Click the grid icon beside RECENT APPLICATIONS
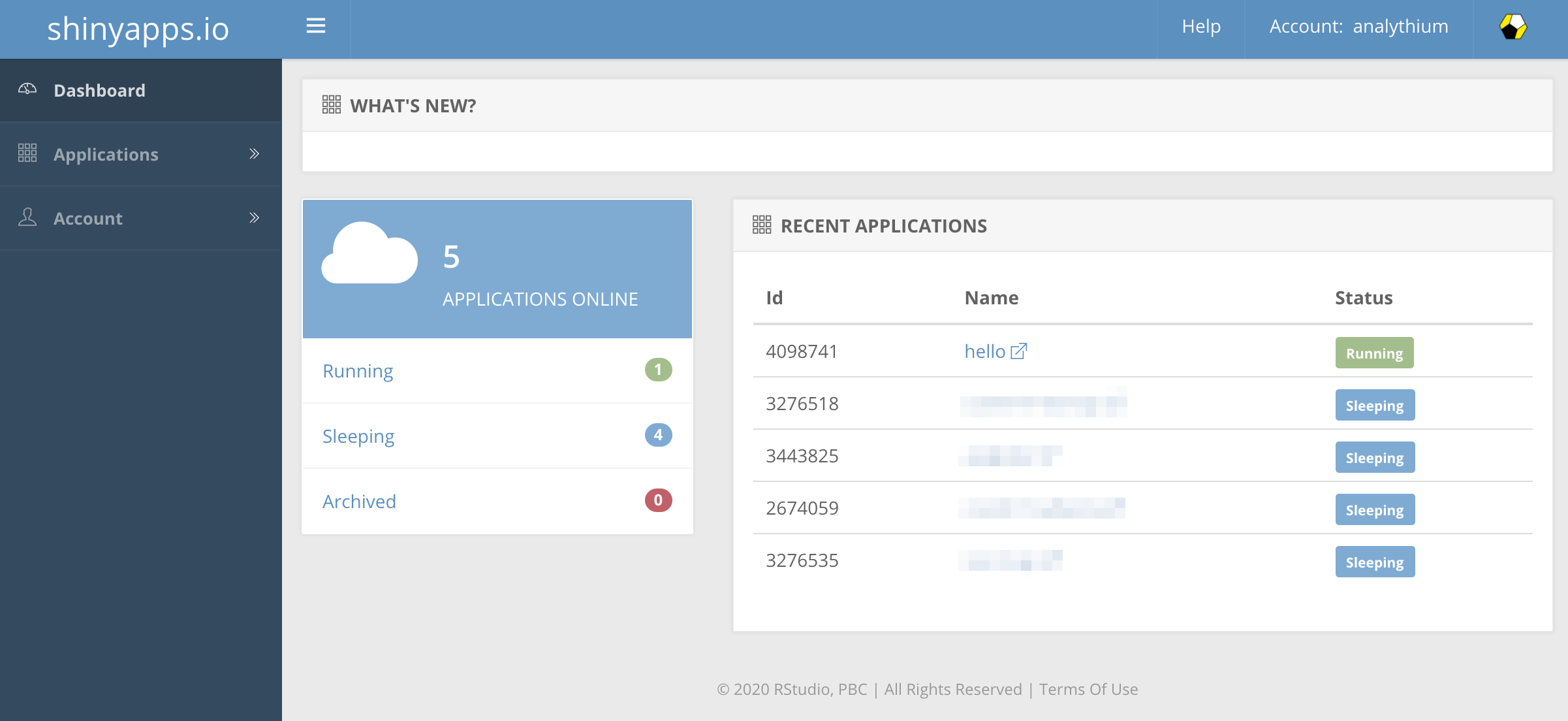This screenshot has width=1568, height=721. pyautogui.click(x=762, y=225)
